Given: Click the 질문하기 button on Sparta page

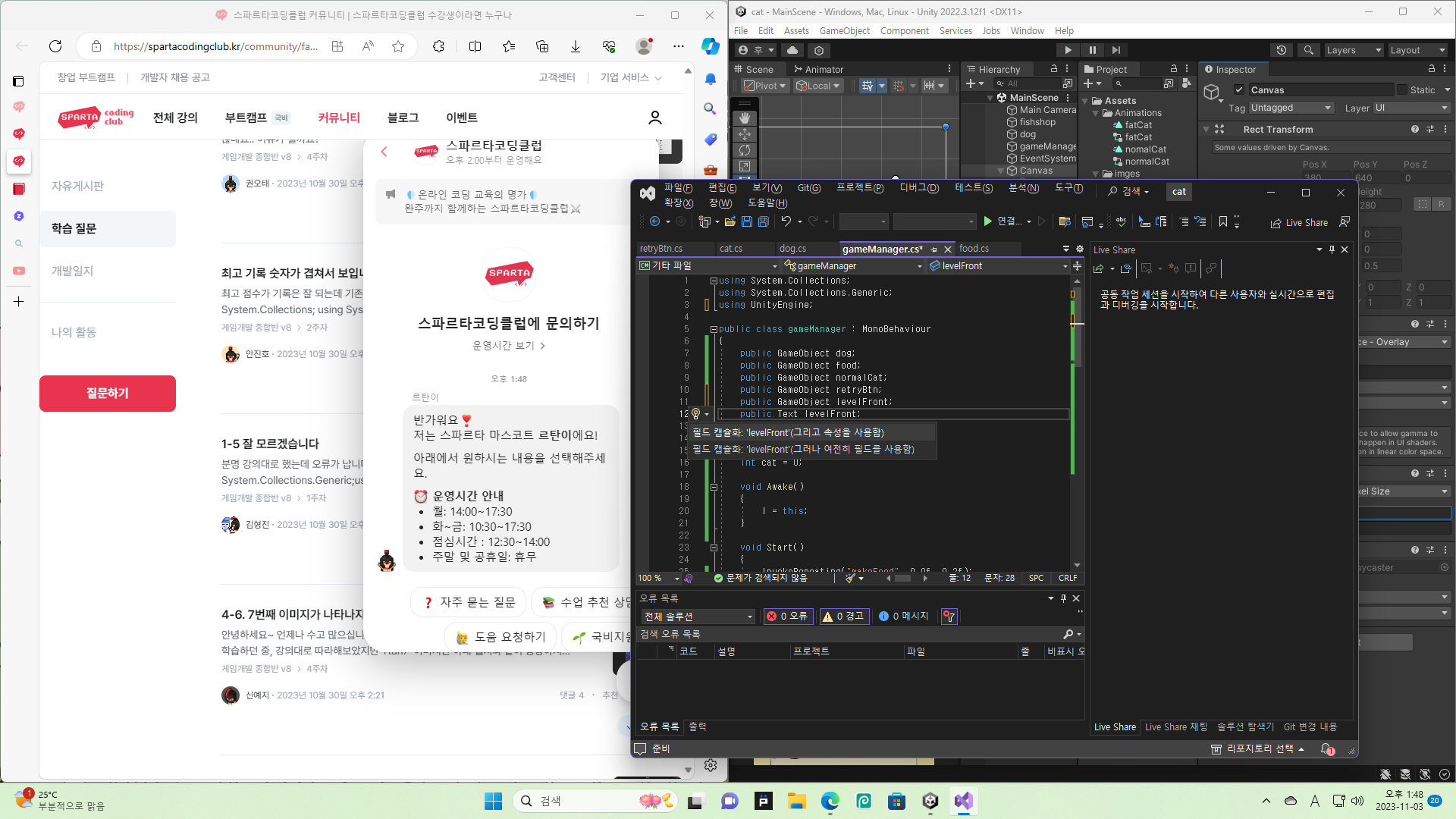Looking at the screenshot, I should click(x=108, y=394).
